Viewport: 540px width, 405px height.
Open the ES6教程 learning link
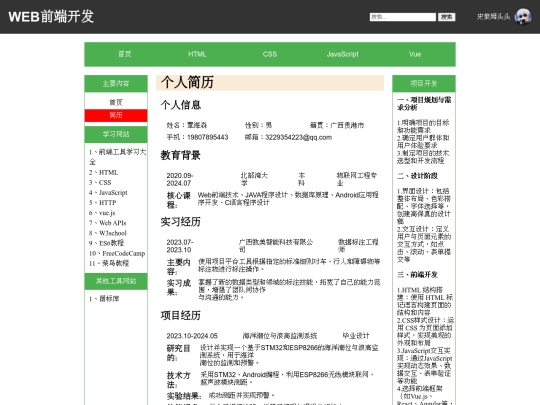[111, 243]
